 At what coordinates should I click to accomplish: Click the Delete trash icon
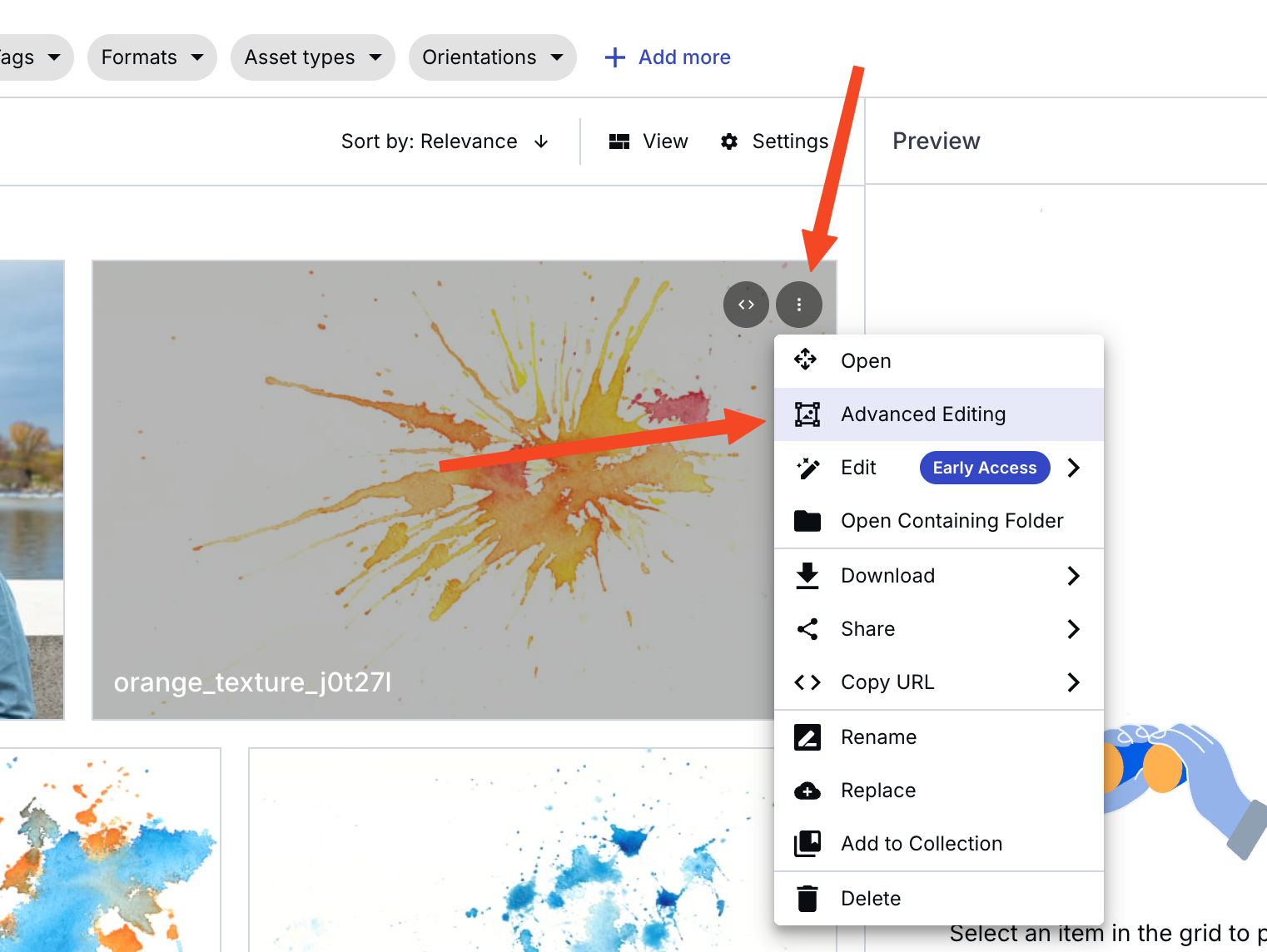tap(807, 899)
